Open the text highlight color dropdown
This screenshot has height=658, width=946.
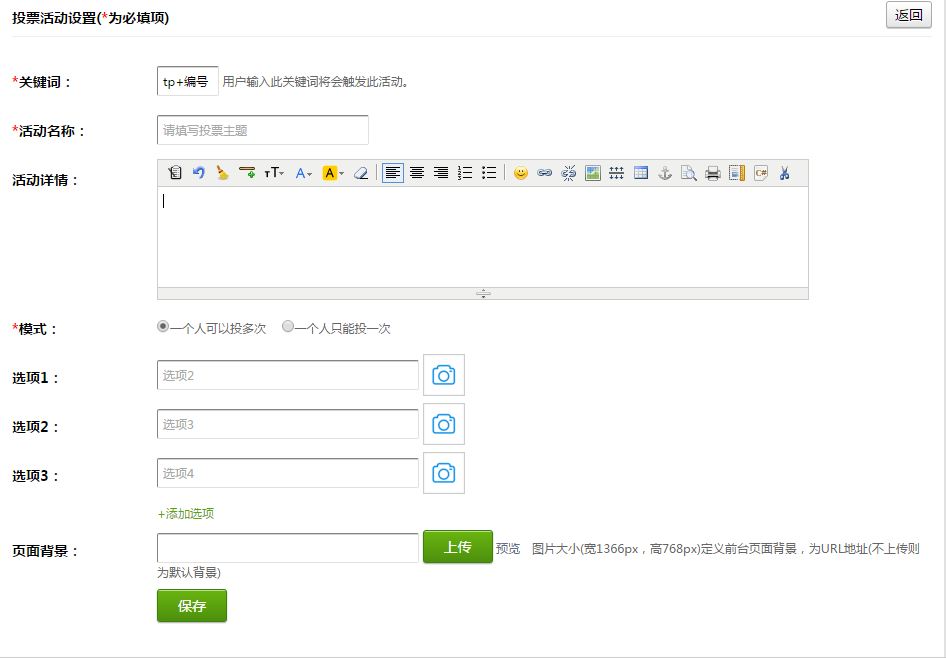tap(333, 173)
